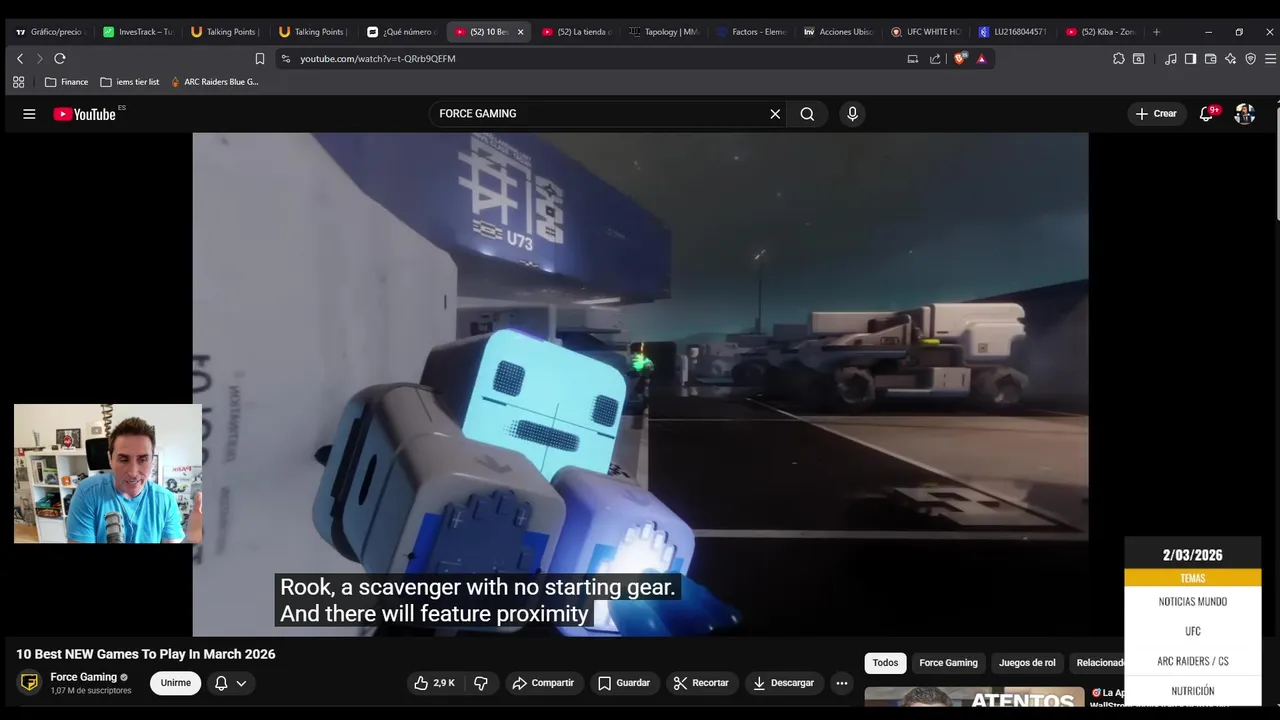Switch to the InvesTrack browser tab
Viewport: 1280px width, 720px height.
point(138,32)
